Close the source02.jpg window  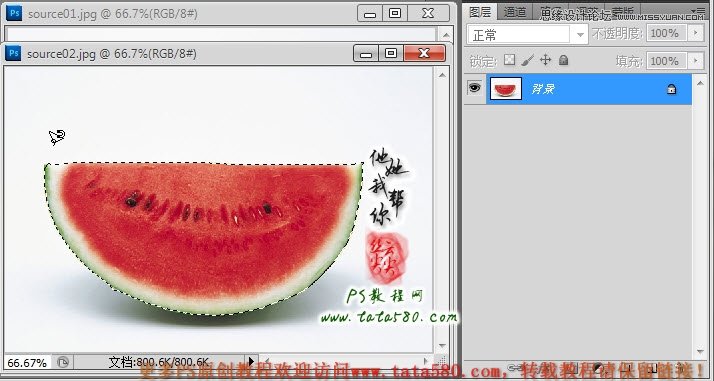[x=424, y=53]
